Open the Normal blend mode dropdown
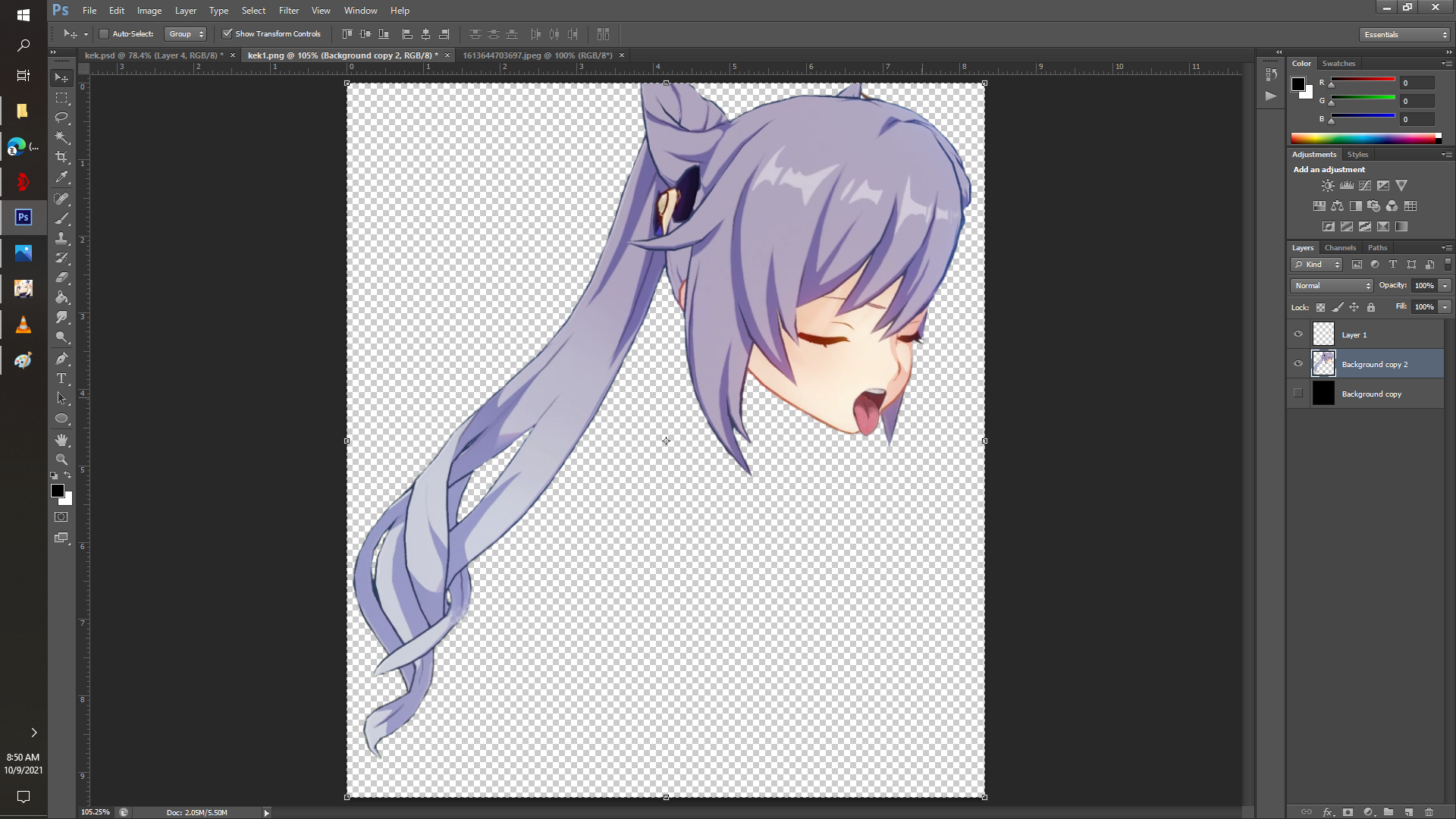 point(1332,286)
